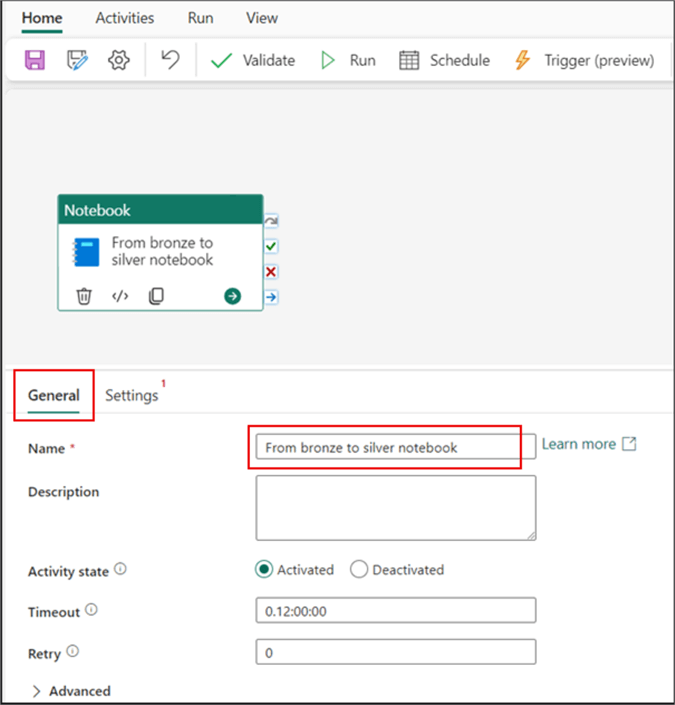Screen dimensions: 675x705
Task: Click into the Description text box
Action: (396, 508)
